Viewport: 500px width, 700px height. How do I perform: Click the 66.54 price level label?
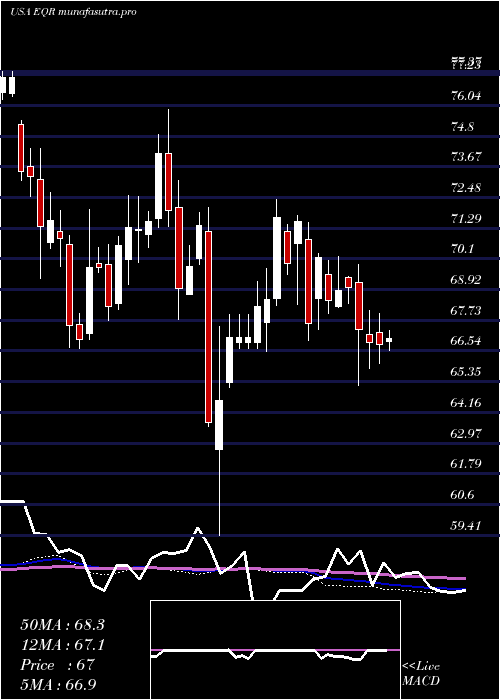coord(466,341)
